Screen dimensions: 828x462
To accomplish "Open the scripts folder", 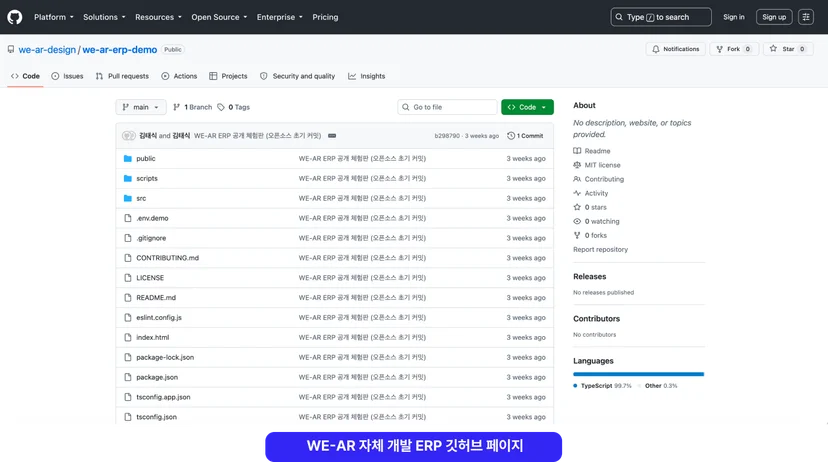I will pos(147,178).
